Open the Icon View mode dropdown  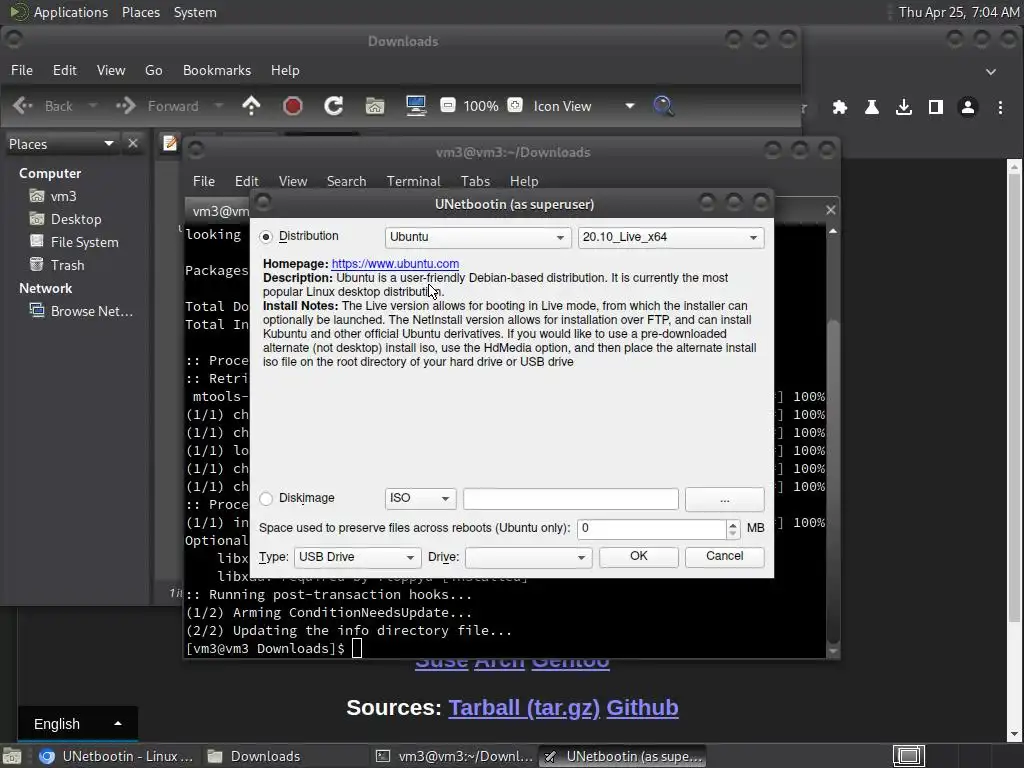(x=583, y=106)
